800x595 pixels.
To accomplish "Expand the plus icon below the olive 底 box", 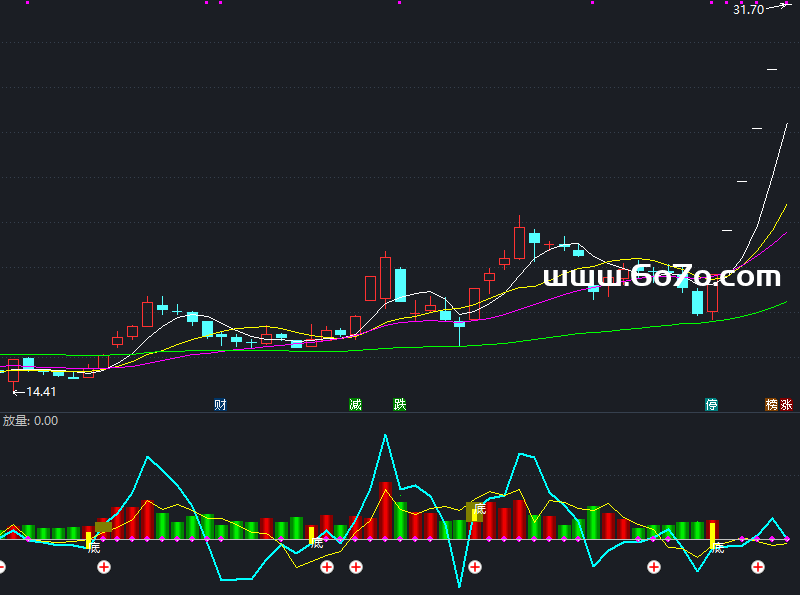I will coord(475,568).
